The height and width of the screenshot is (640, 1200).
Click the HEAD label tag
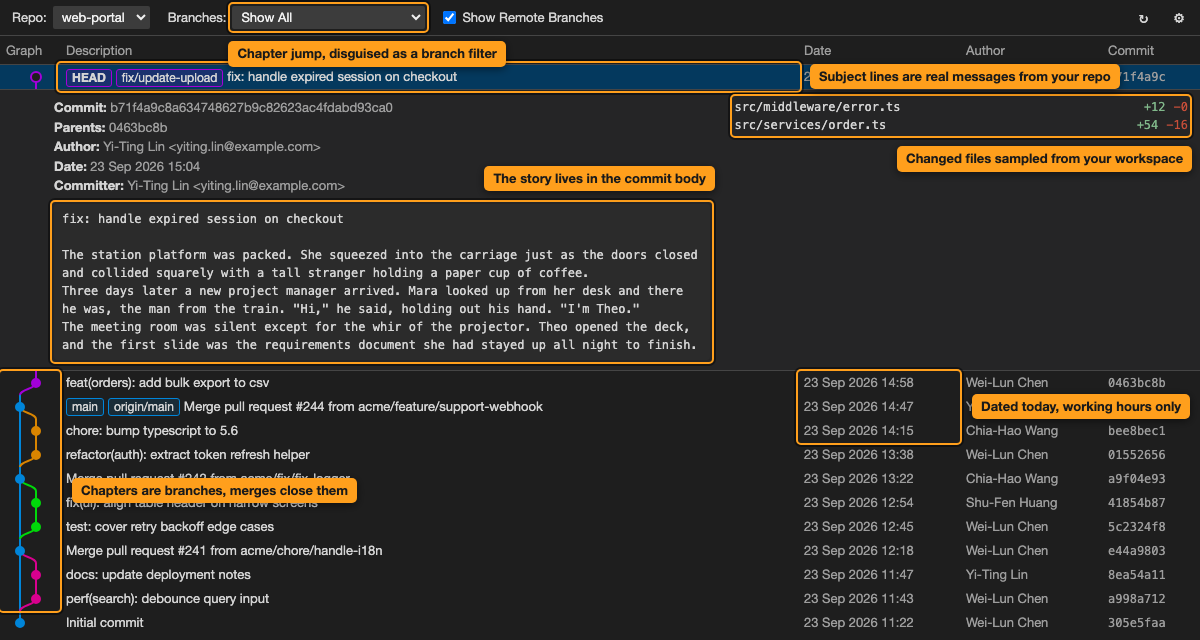(x=89, y=77)
